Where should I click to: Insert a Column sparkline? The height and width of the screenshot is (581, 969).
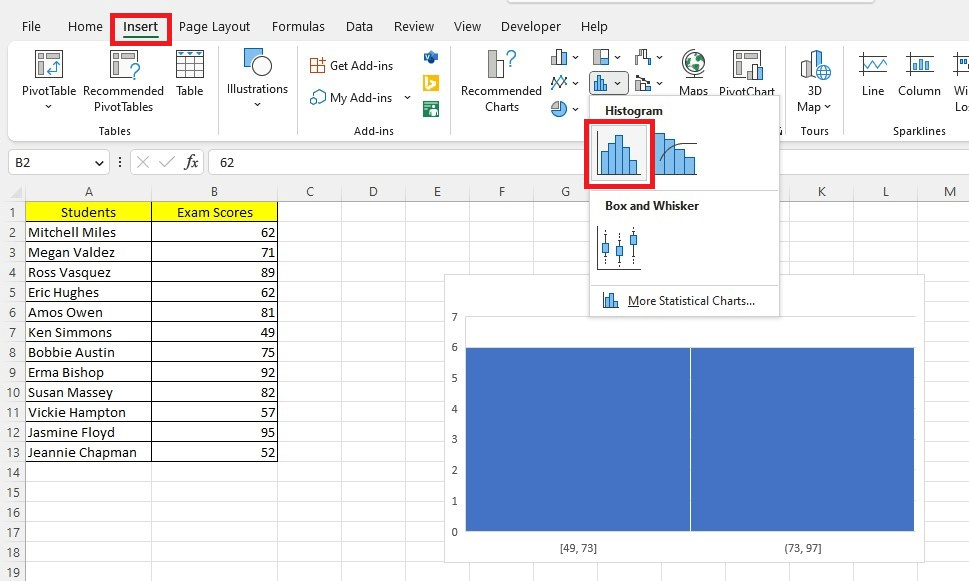click(x=918, y=80)
